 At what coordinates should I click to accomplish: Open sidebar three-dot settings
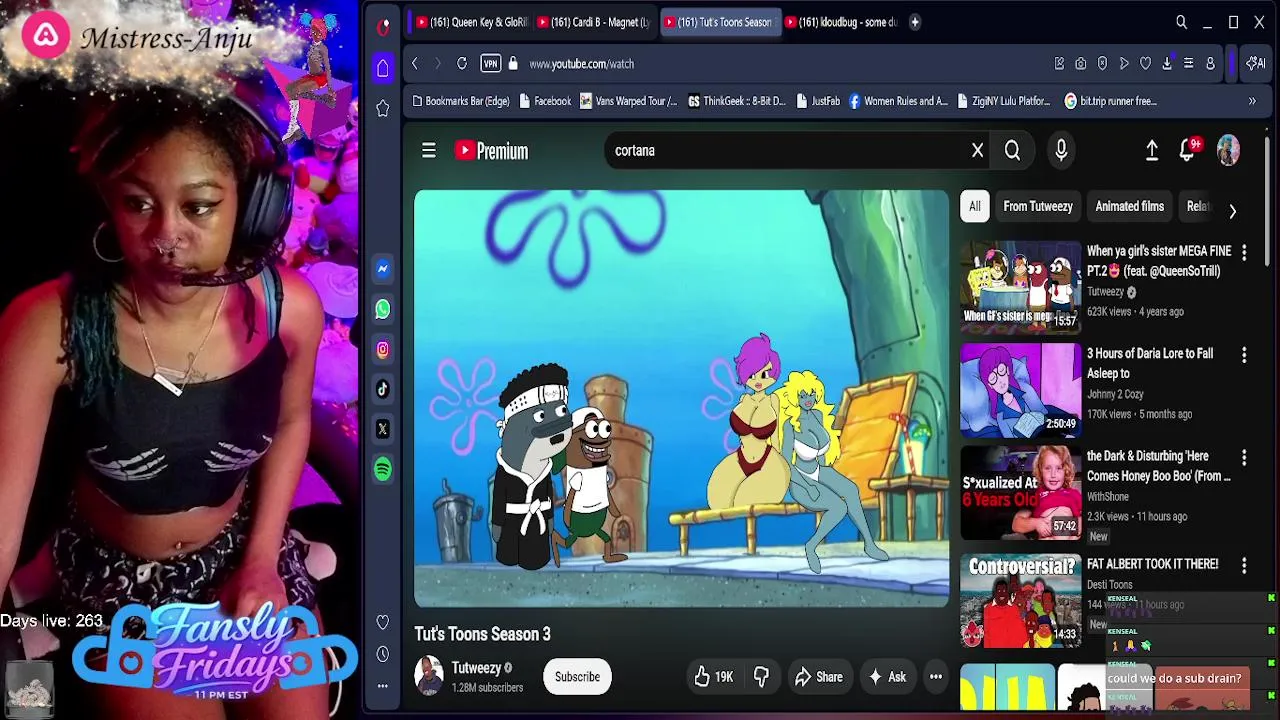(383, 686)
